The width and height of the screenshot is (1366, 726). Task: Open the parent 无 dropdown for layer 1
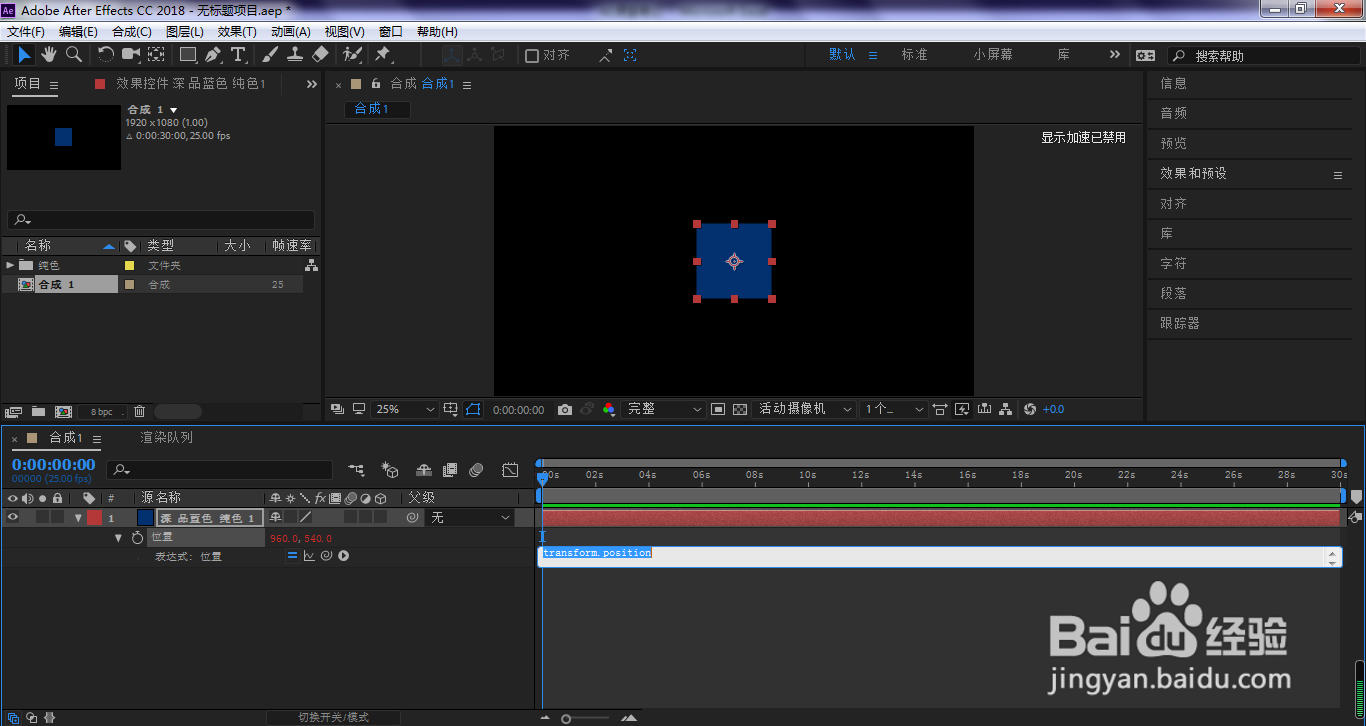[470, 517]
